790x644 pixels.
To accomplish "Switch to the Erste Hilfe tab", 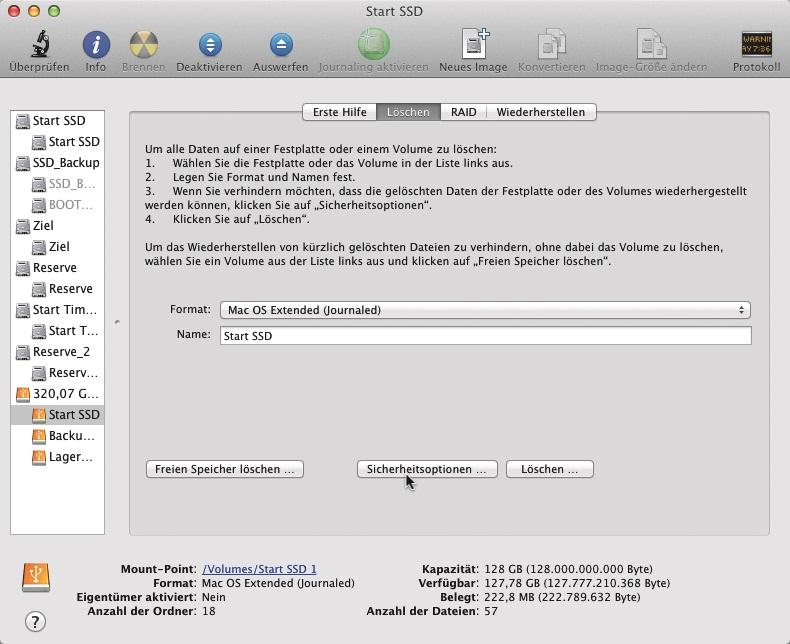I will (340, 112).
